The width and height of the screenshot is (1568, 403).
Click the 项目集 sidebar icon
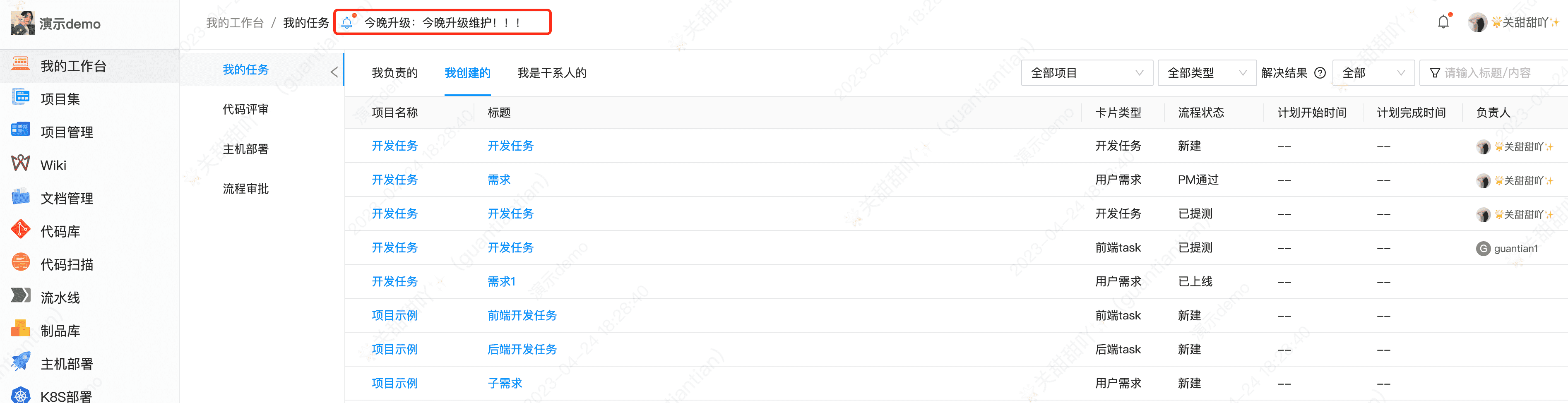[x=21, y=97]
